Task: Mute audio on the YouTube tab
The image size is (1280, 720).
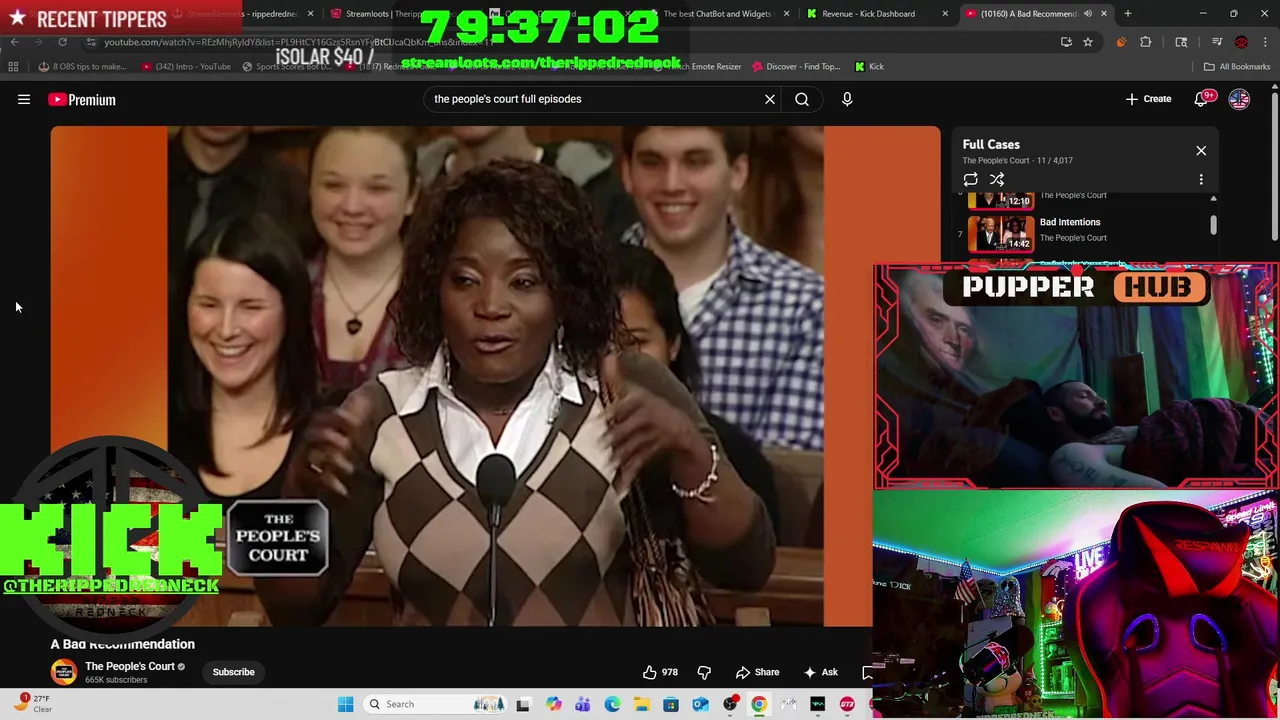Action: pyautogui.click(x=1088, y=14)
